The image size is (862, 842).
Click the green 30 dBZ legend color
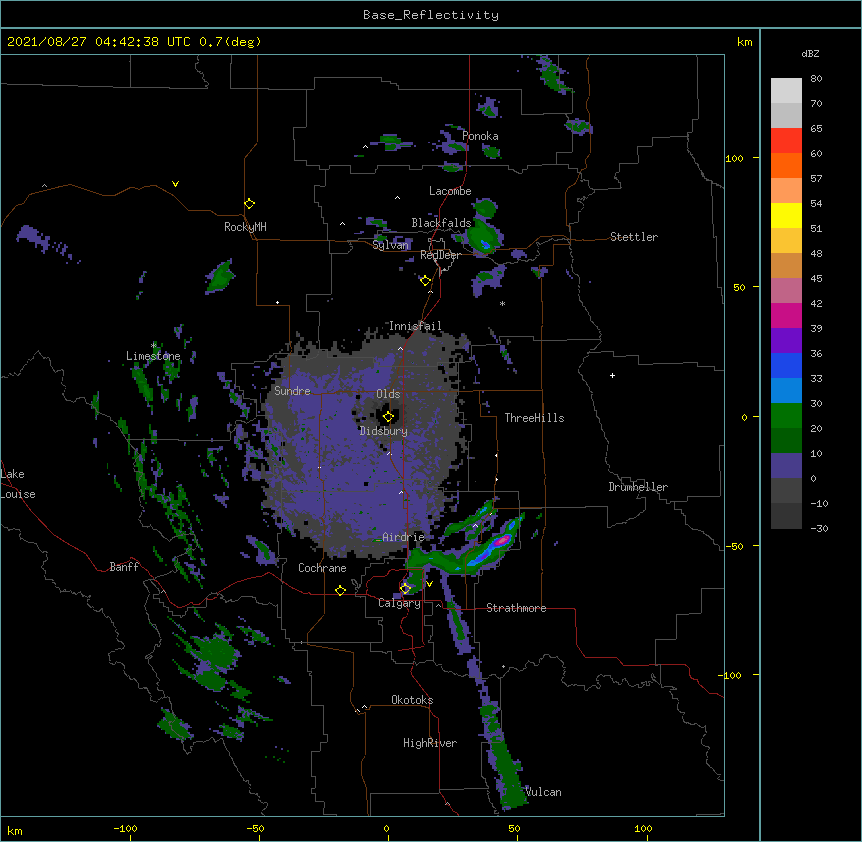pyautogui.click(x=786, y=416)
